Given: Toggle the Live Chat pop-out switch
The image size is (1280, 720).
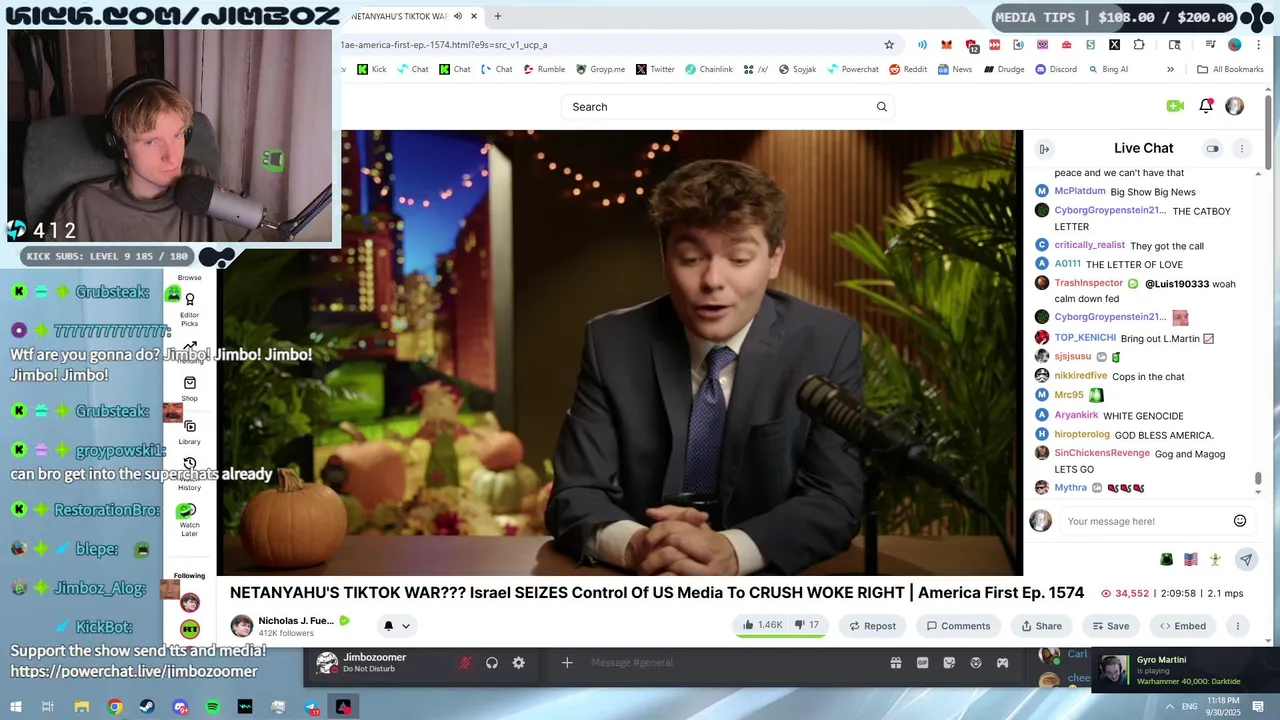Looking at the screenshot, I should tap(1212, 149).
